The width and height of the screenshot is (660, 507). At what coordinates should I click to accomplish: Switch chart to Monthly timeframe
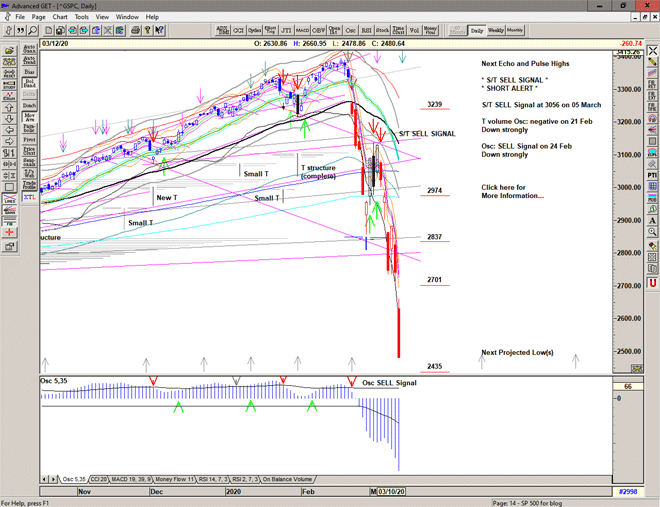515,30
